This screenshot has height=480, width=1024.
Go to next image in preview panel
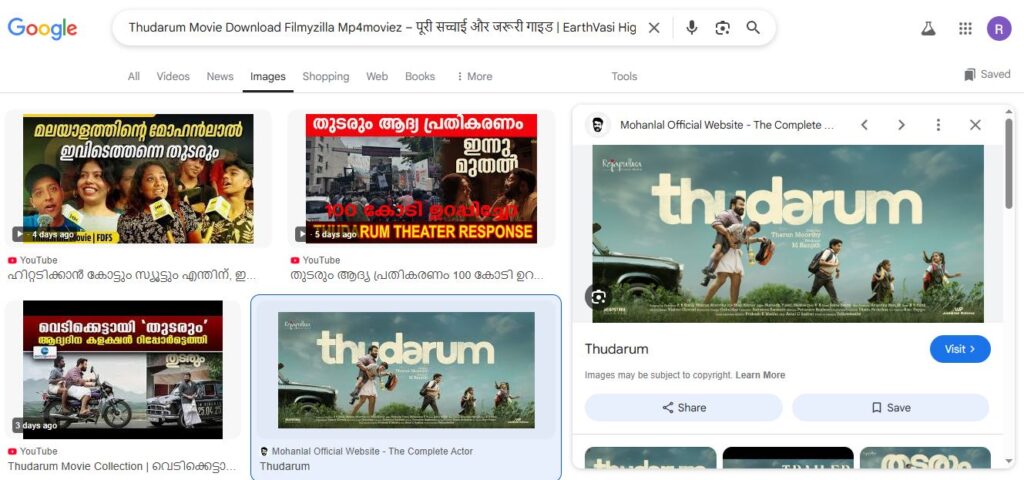(x=901, y=125)
